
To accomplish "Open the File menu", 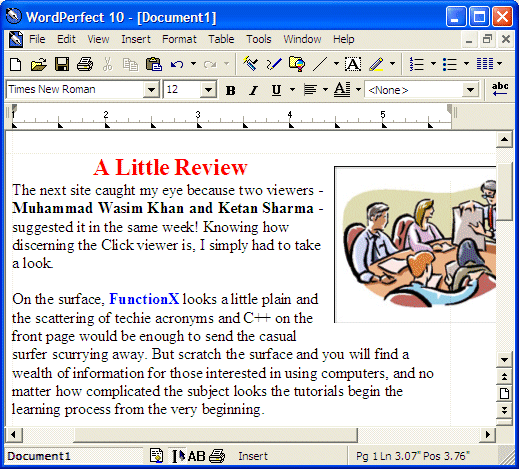I will (37, 39).
